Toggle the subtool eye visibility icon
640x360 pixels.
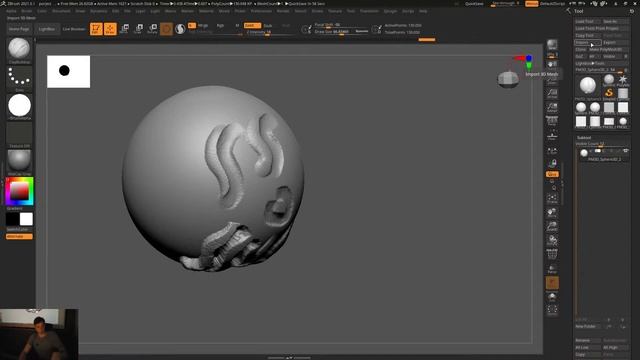point(626,151)
